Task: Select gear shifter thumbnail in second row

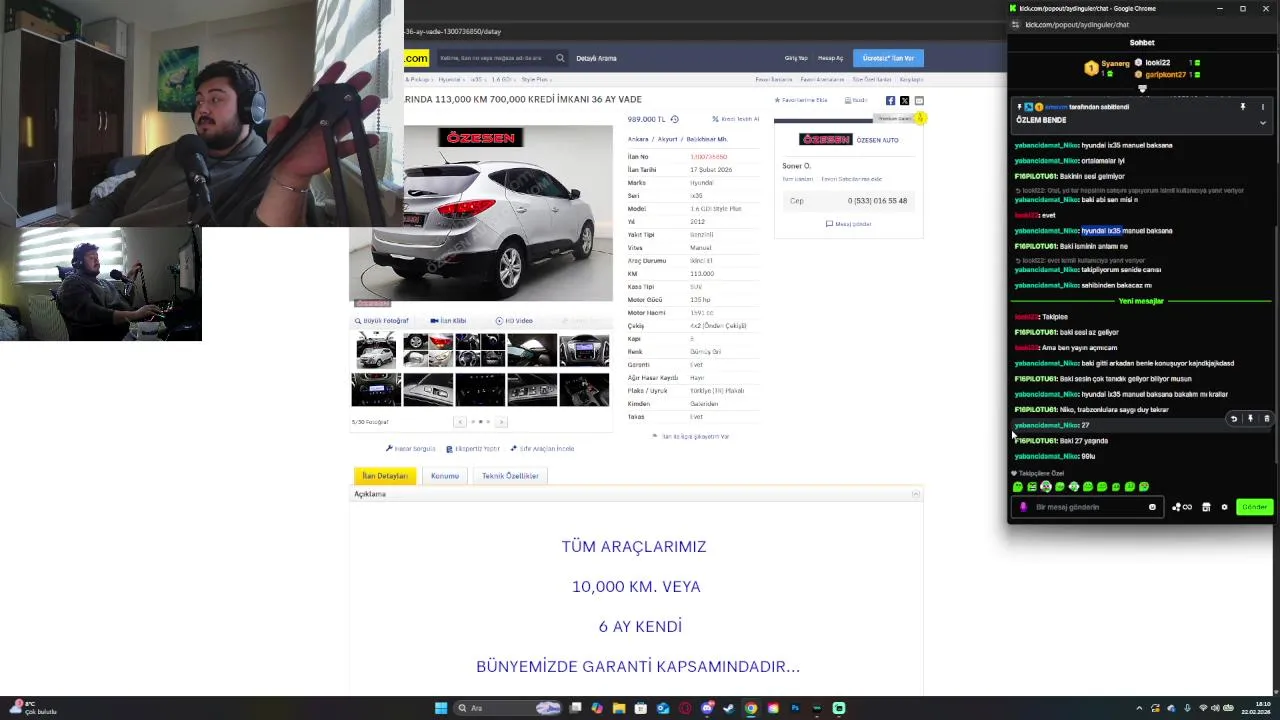Action: tap(584, 389)
